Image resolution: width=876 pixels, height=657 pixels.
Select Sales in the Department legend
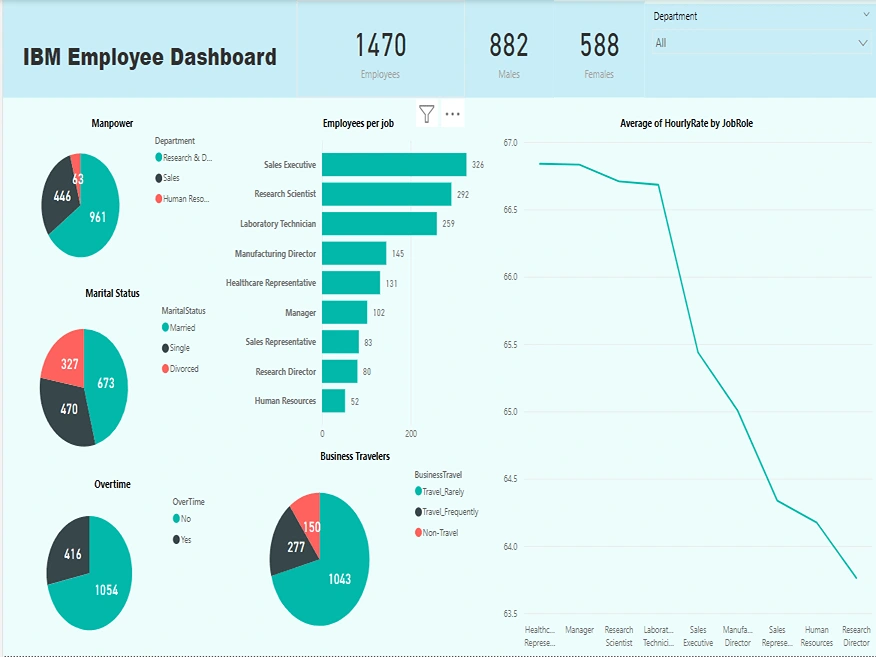(x=168, y=178)
